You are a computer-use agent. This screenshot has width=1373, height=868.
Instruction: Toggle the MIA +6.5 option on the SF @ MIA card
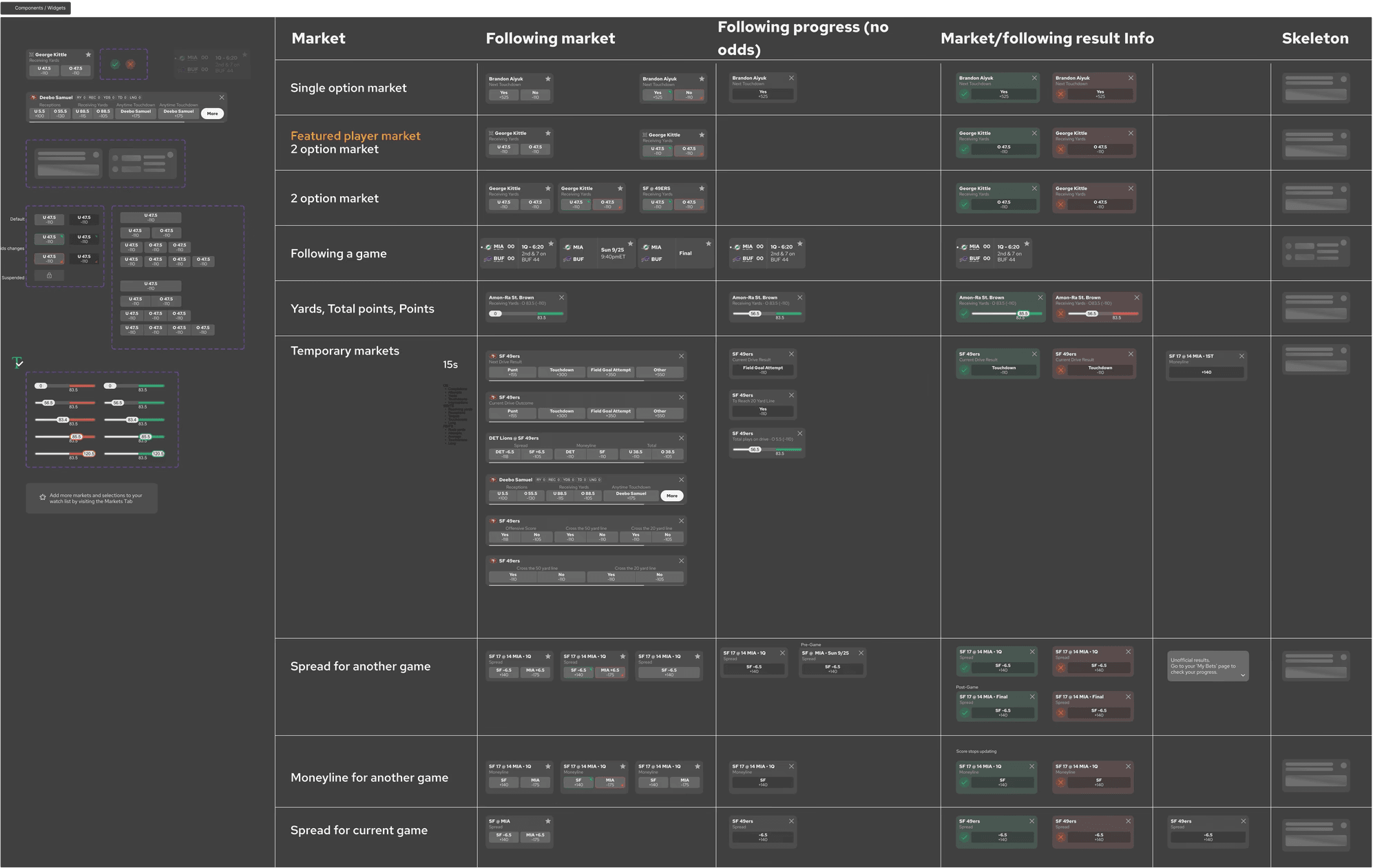[535, 837]
